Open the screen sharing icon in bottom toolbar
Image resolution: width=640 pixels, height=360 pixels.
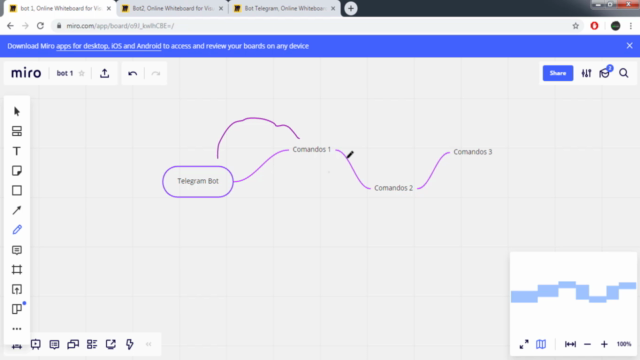point(73,344)
